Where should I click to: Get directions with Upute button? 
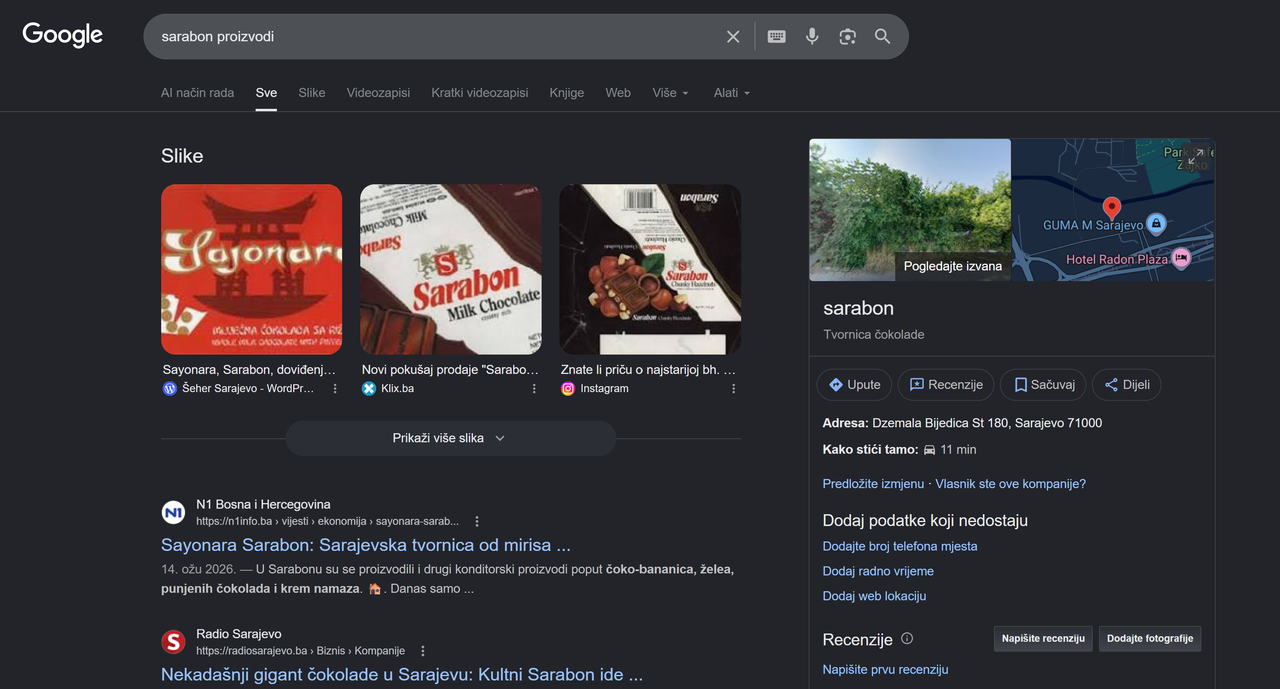click(855, 385)
